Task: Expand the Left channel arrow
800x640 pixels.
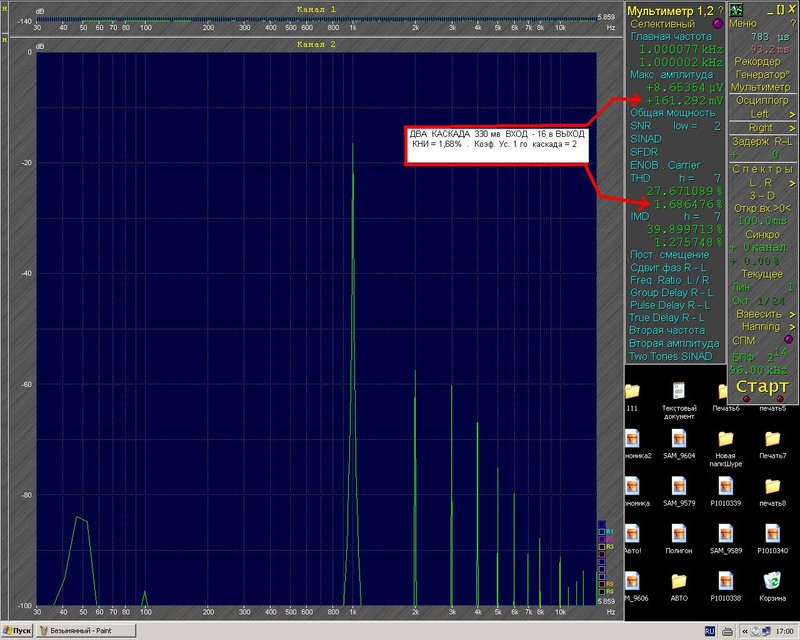Action: [792, 114]
